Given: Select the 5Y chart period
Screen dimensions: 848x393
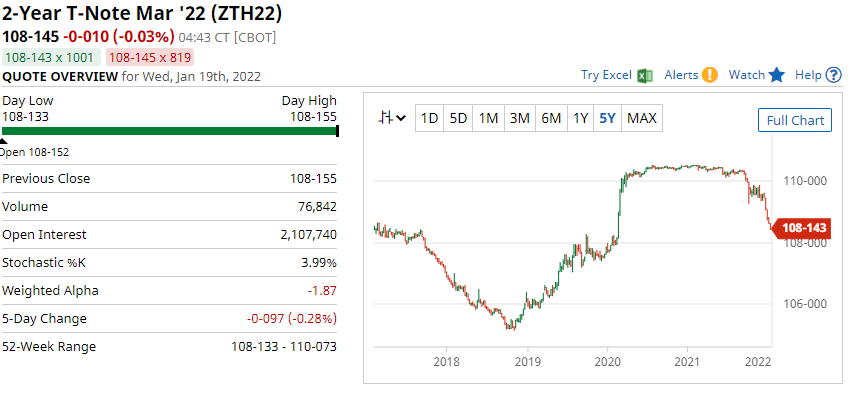Looking at the screenshot, I should click(608, 118).
